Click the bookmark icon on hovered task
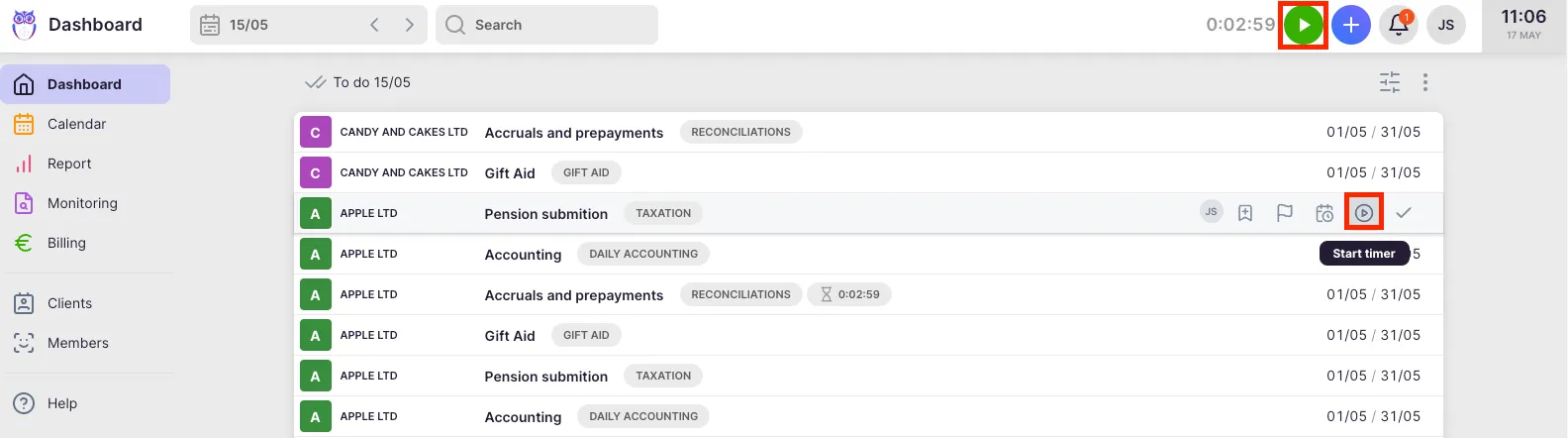1568x438 pixels. click(x=1245, y=213)
